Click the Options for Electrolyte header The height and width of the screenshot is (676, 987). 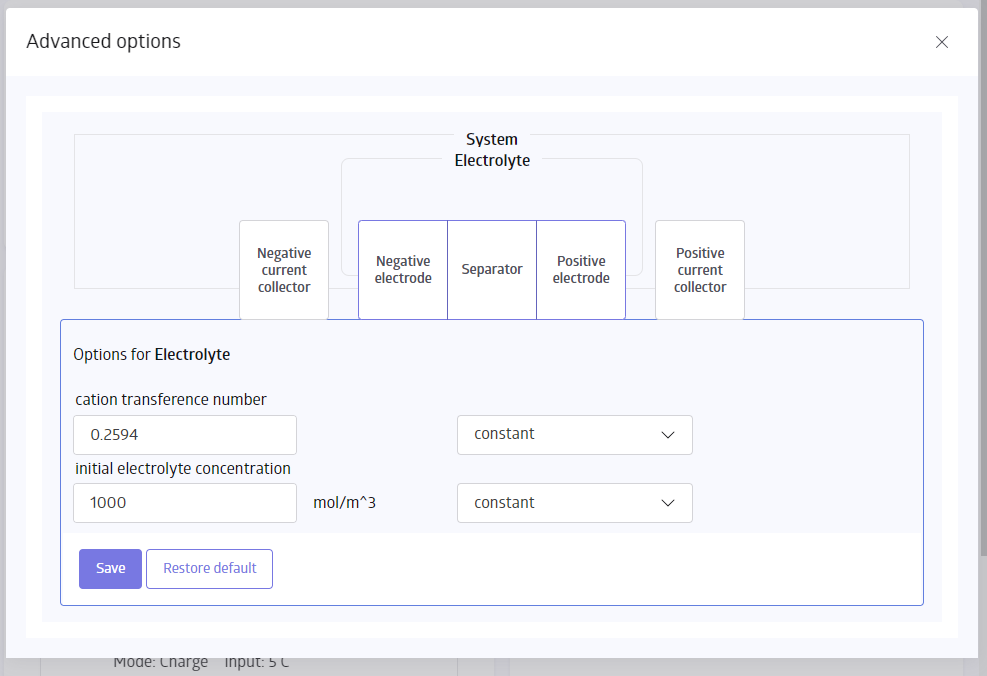pos(151,354)
